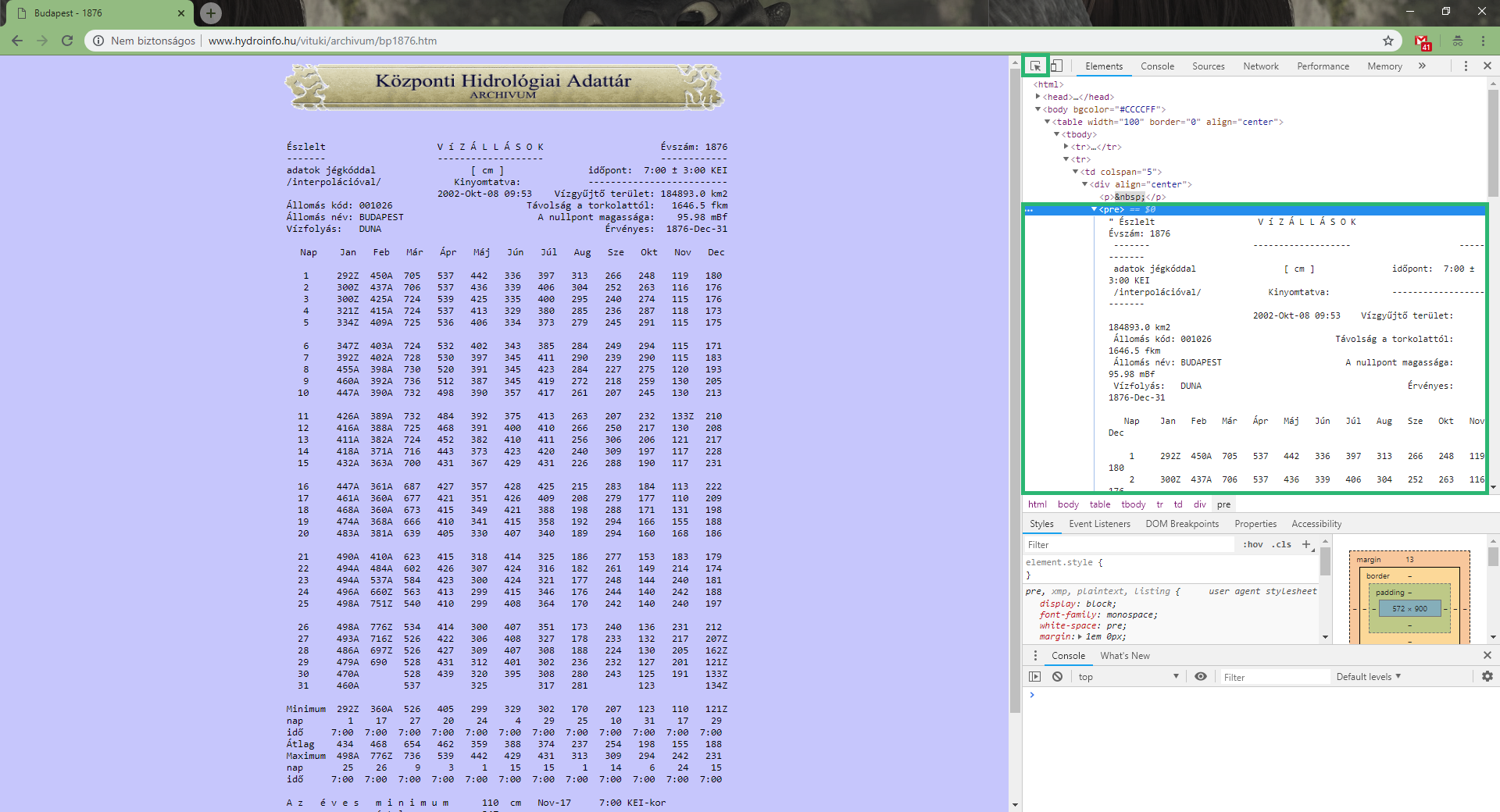Open the Properties pane
The image size is (1500, 812).
[x=1255, y=524]
